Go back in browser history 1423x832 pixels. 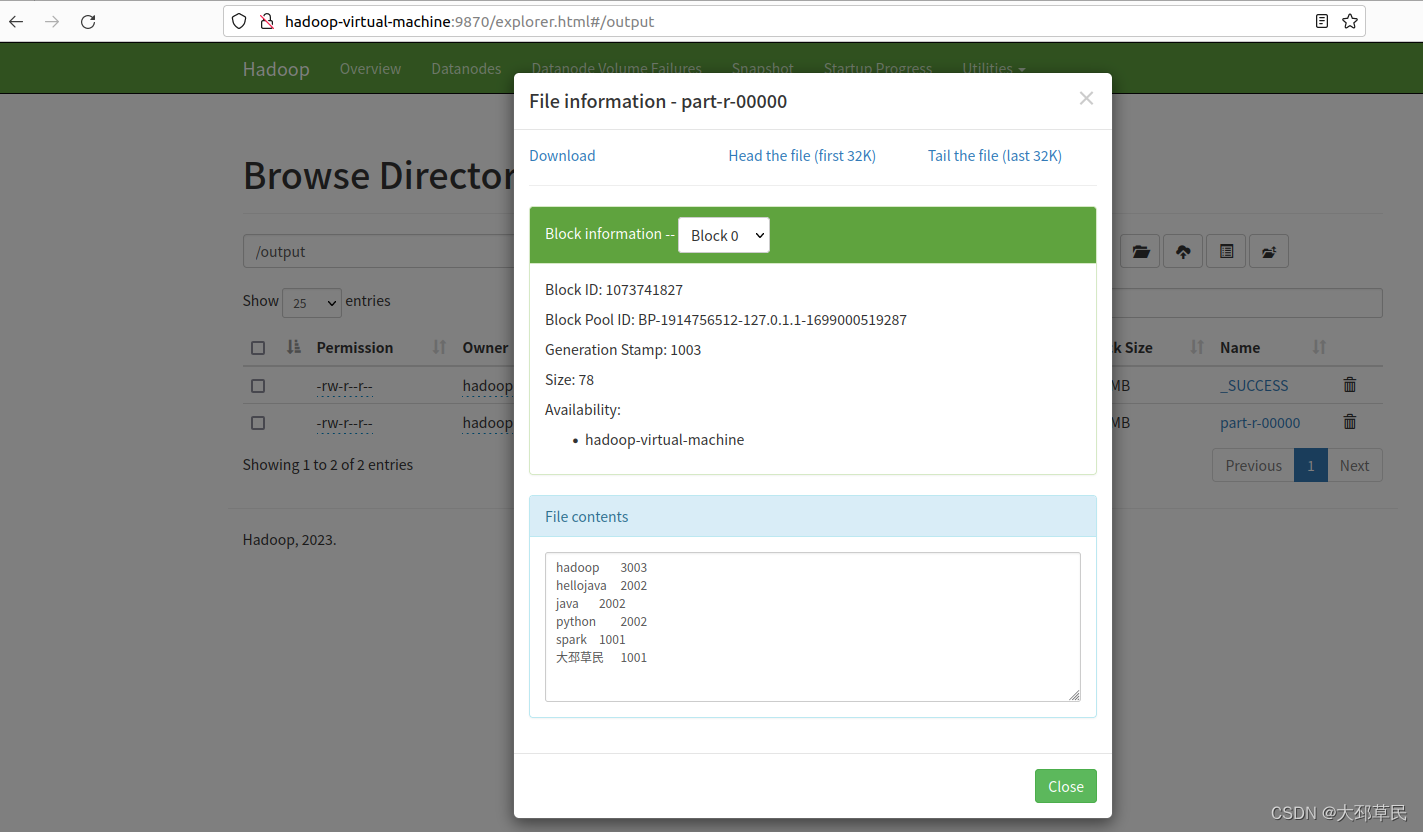[x=16, y=21]
